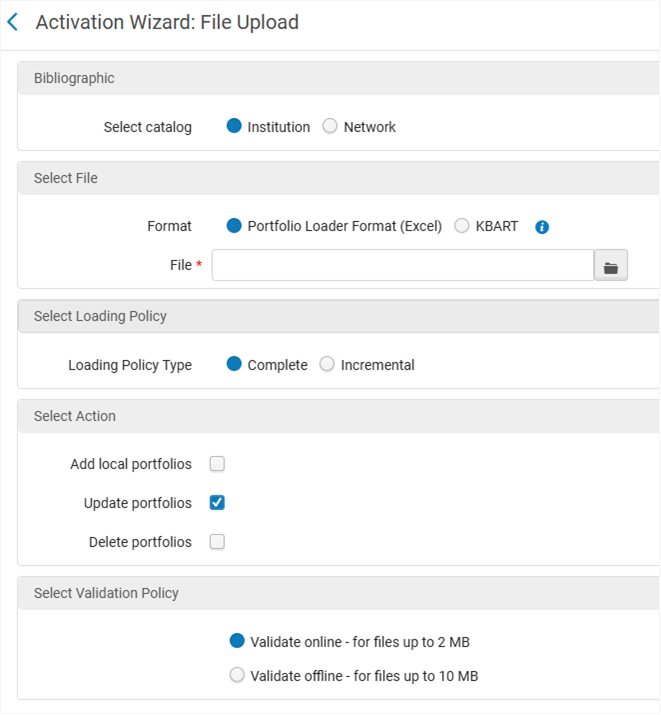Uncheck the Update portfolios checkbox

pyautogui.click(x=217, y=503)
